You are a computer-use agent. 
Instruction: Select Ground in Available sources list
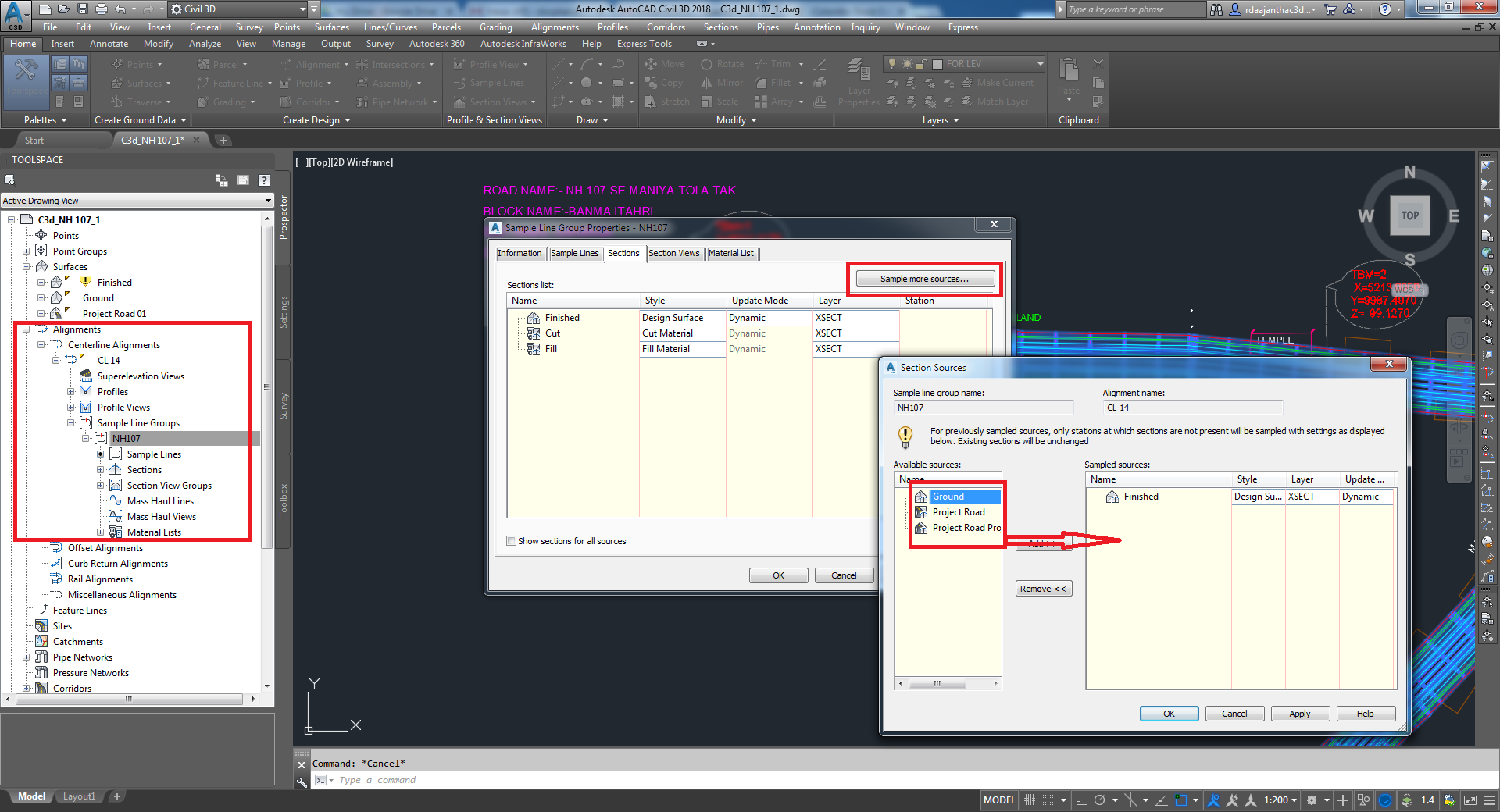click(948, 497)
